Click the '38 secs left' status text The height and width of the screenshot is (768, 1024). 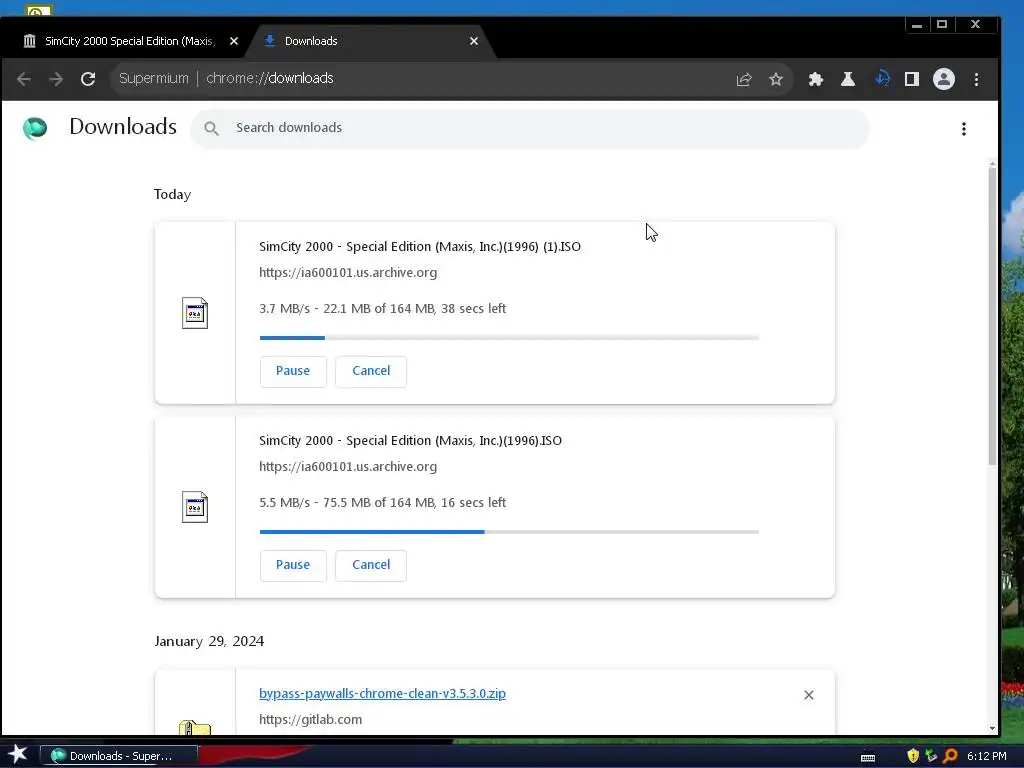(x=473, y=308)
